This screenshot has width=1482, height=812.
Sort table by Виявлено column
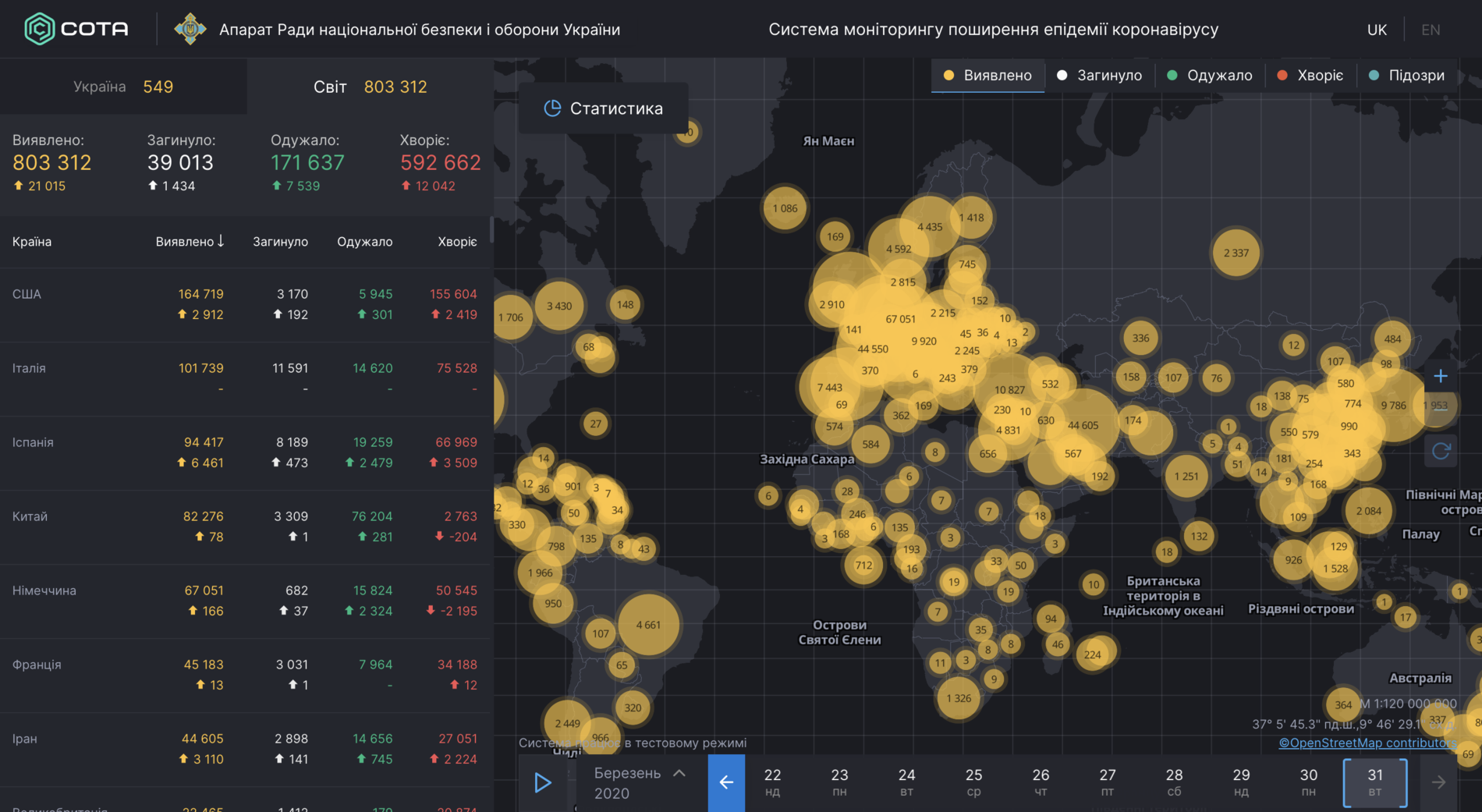pos(190,242)
